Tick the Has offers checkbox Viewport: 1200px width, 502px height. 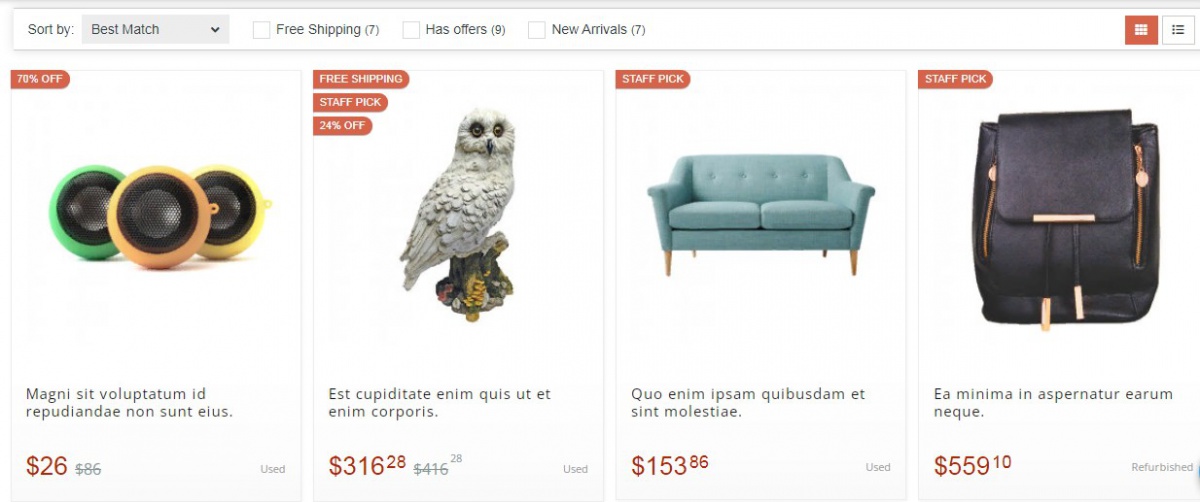(411, 30)
